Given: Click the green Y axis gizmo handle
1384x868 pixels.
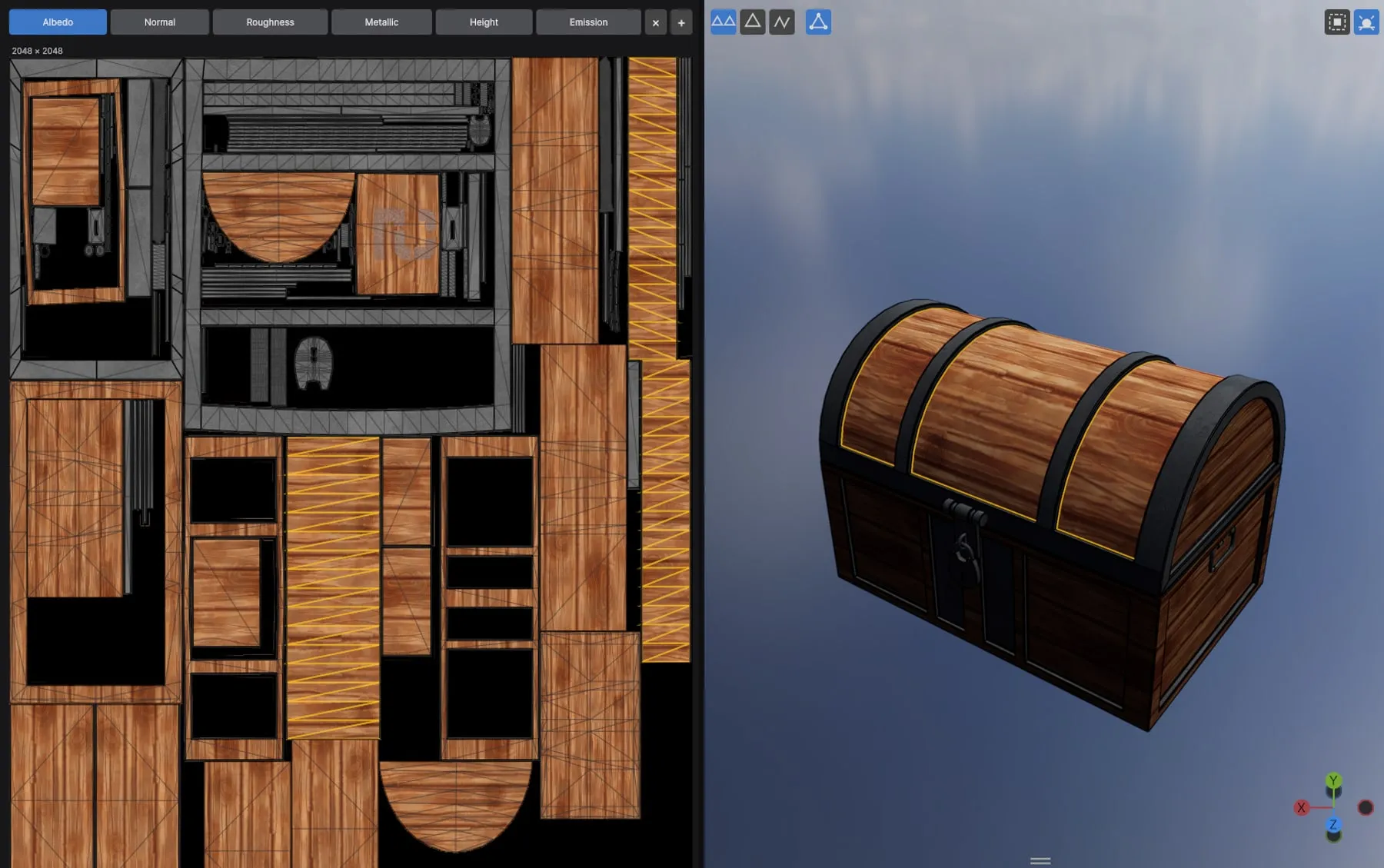Looking at the screenshot, I should [x=1333, y=780].
